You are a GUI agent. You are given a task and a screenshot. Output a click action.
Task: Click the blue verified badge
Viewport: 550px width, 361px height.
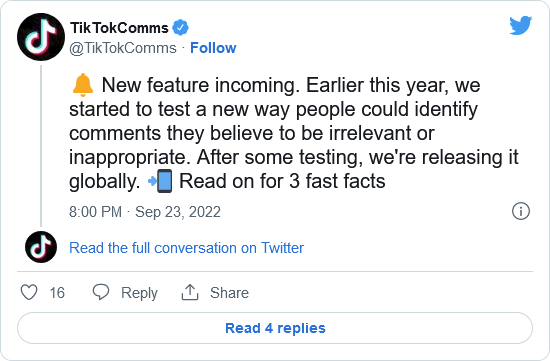click(180, 28)
